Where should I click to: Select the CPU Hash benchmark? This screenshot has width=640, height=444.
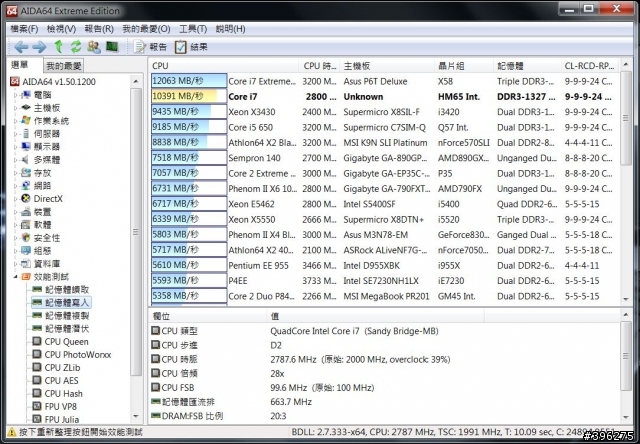click(58, 393)
